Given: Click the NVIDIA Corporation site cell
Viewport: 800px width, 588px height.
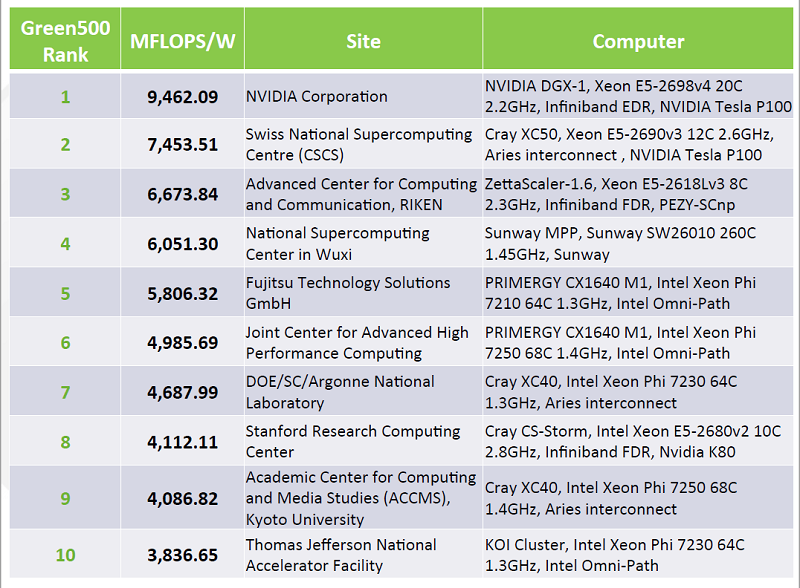Looking at the screenshot, I should click(x=363, y=96).
